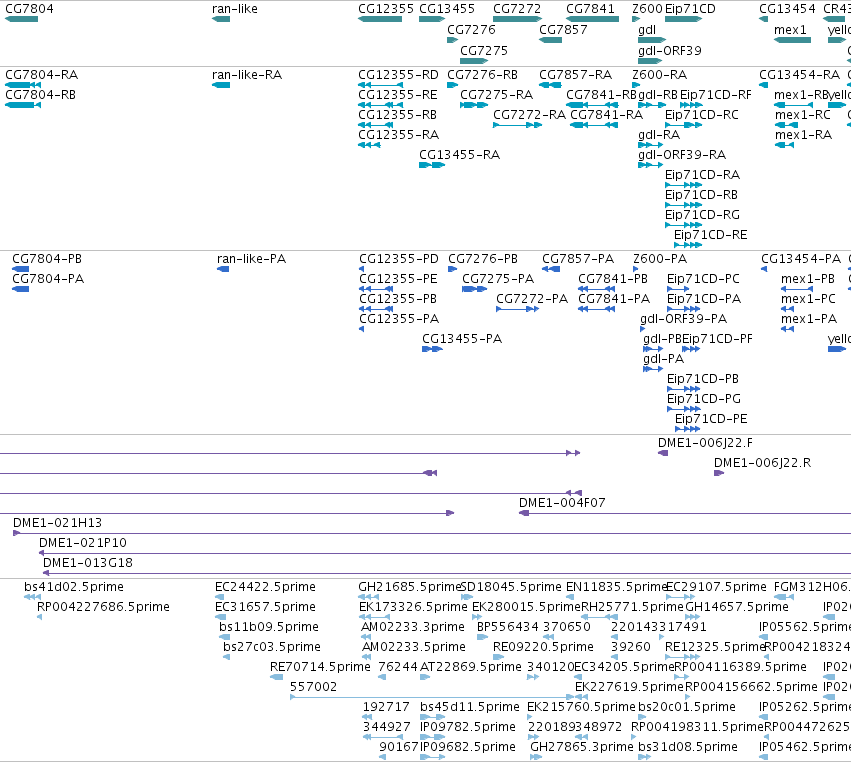This screenshot has height=762, width=851.
Task: Select the long 557002 EST span line
Action: pos(432,697)
